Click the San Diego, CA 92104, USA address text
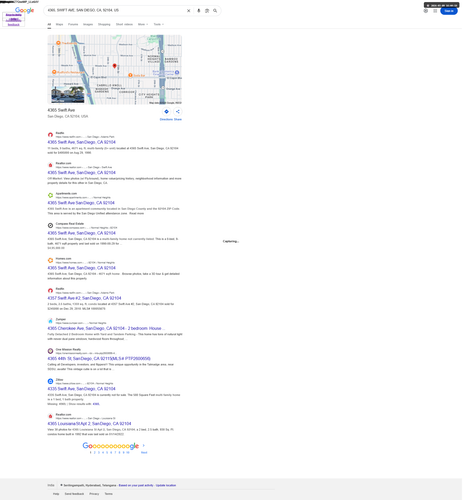Image resolution: width=466 pixels, height=500 pixels. coord(68,116)
